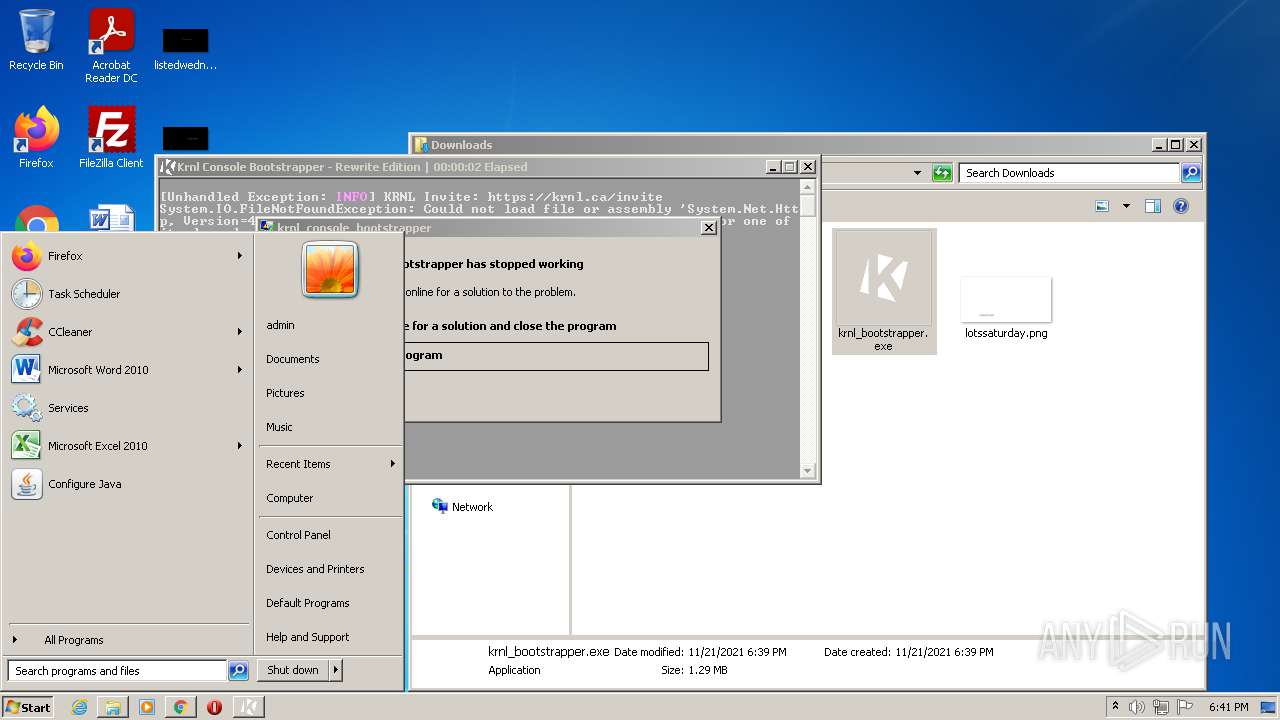
Task: Open view options dropdown arrow
Action: coord(1126,206)
